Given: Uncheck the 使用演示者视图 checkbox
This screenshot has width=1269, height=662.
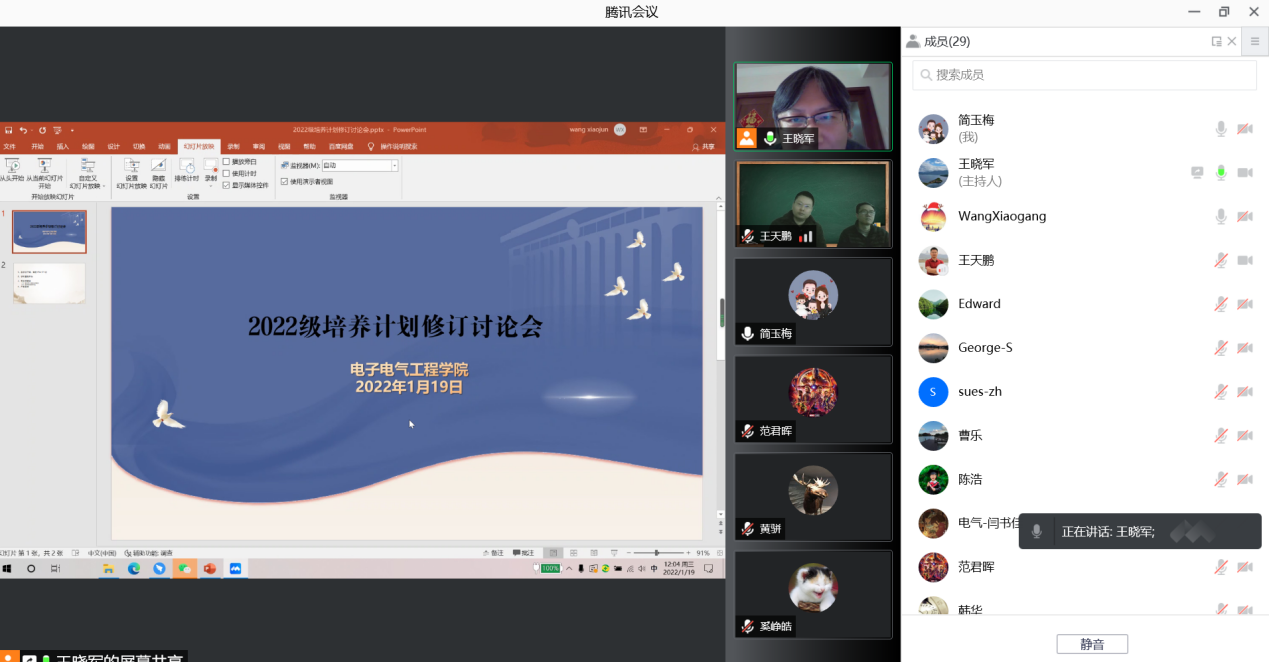Looking at the screenshot, I should 285,181.
